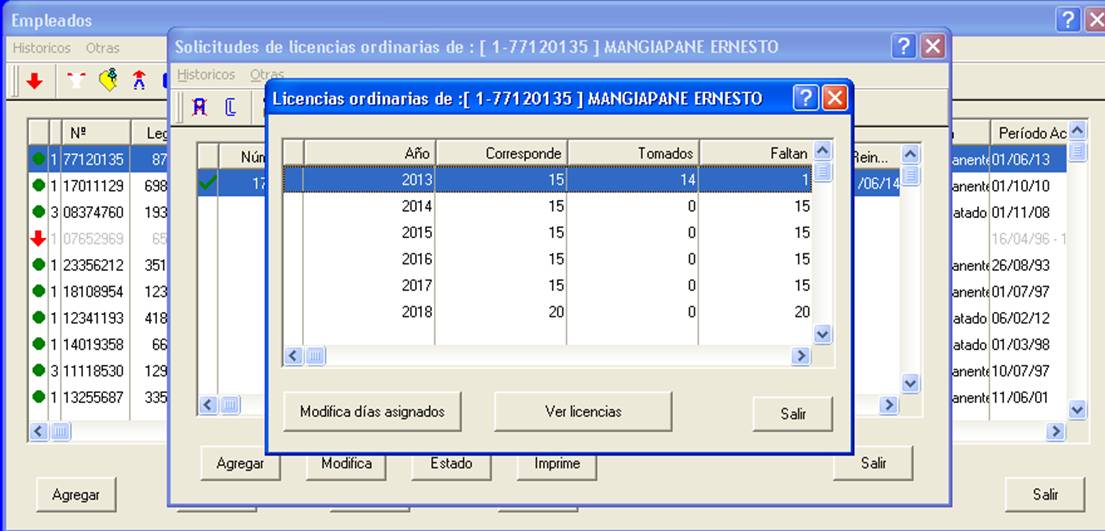
Task: Click the red-shirted person toolbar icon
Action: coord(139,80)
